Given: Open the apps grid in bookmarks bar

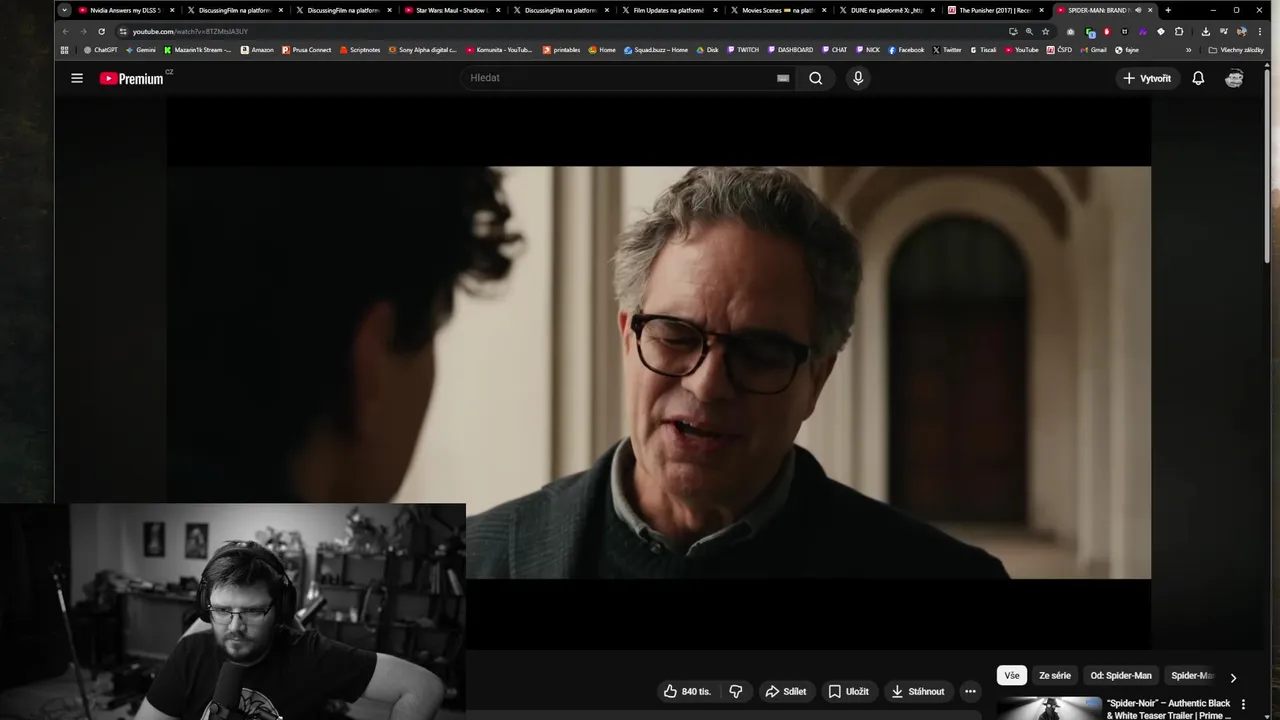Looking at the screenshot, I should (x=65, y=49).
